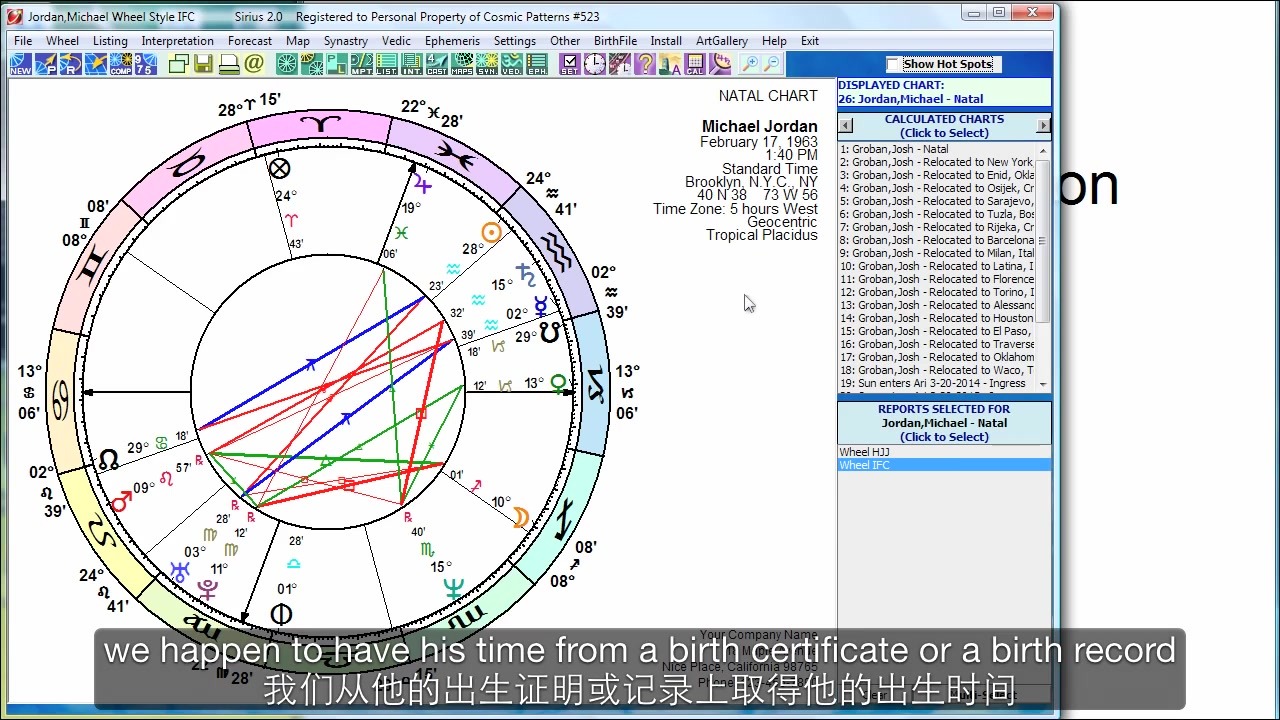Open the Interpretation menu

point(177,41)
